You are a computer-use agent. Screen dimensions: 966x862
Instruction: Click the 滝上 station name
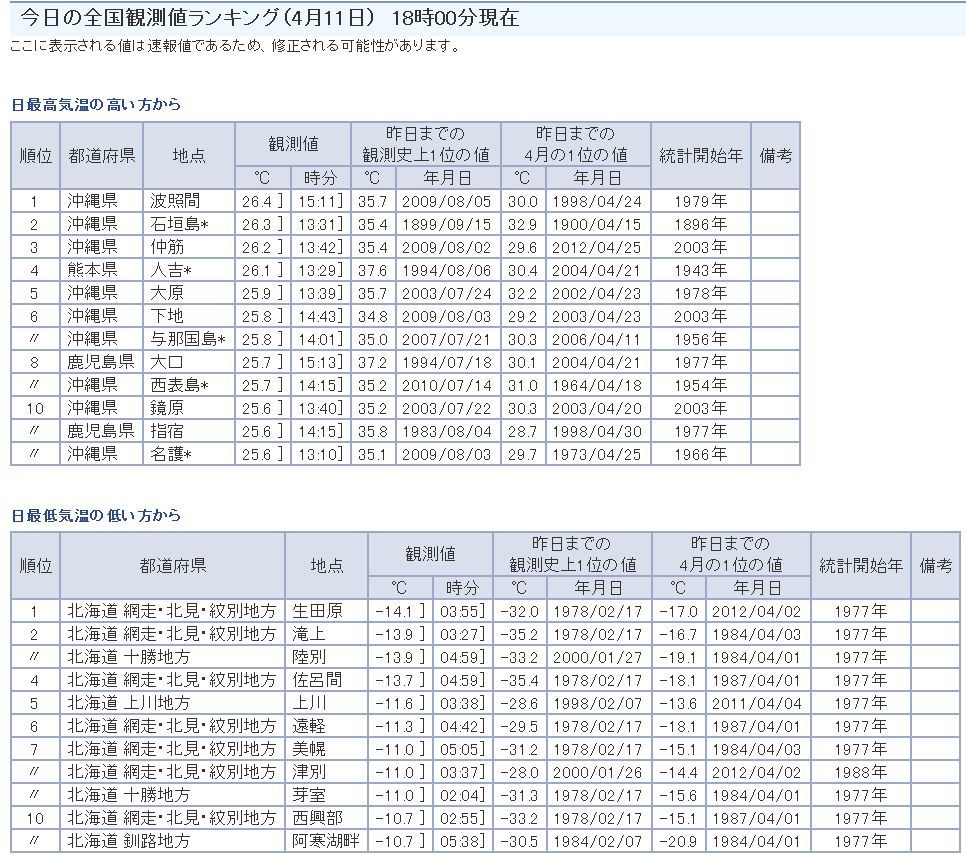[x=308, y=634]
